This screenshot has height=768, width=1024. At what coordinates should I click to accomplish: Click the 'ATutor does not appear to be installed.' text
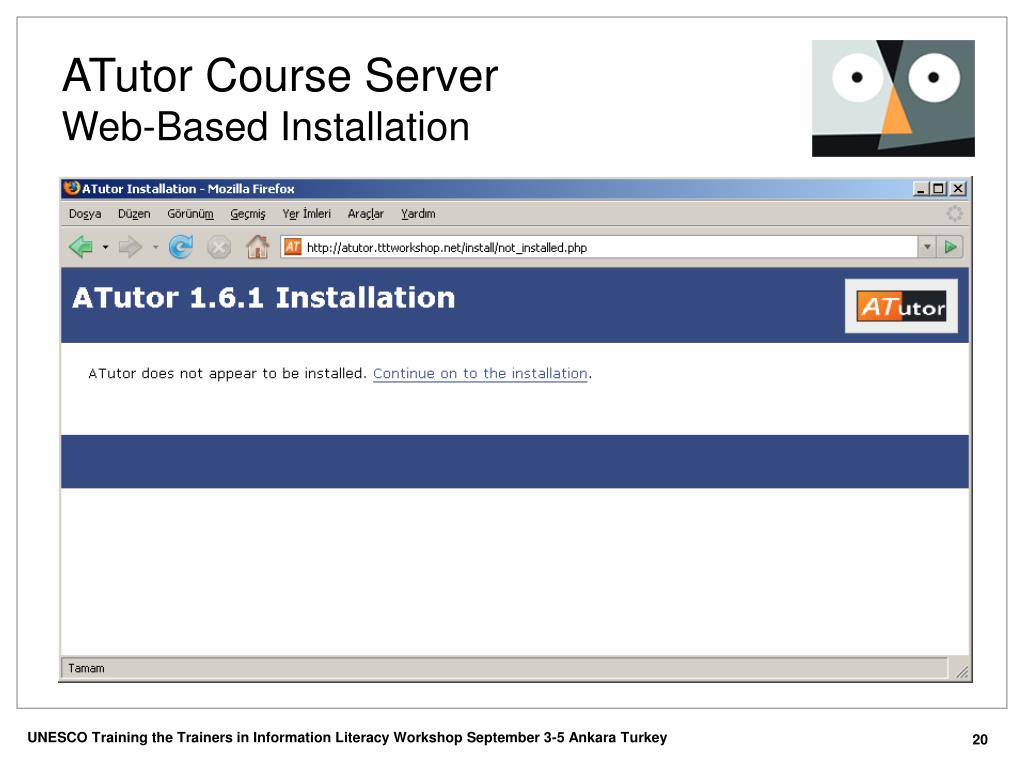tap(227, 374)
